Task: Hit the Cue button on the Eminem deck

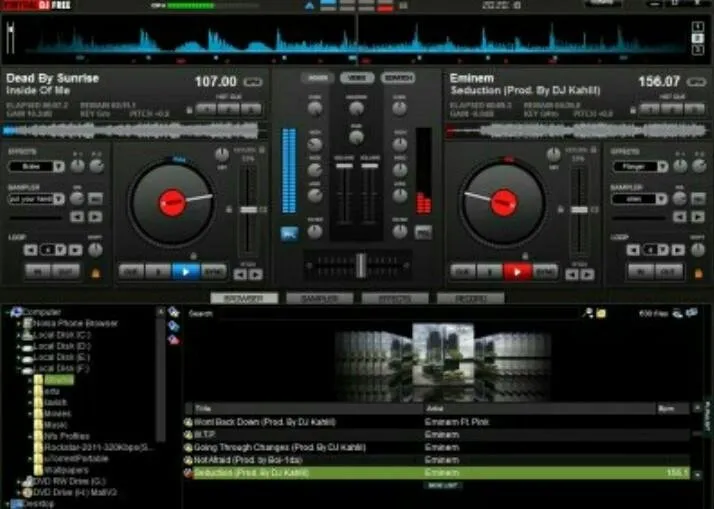Action: 463,272
